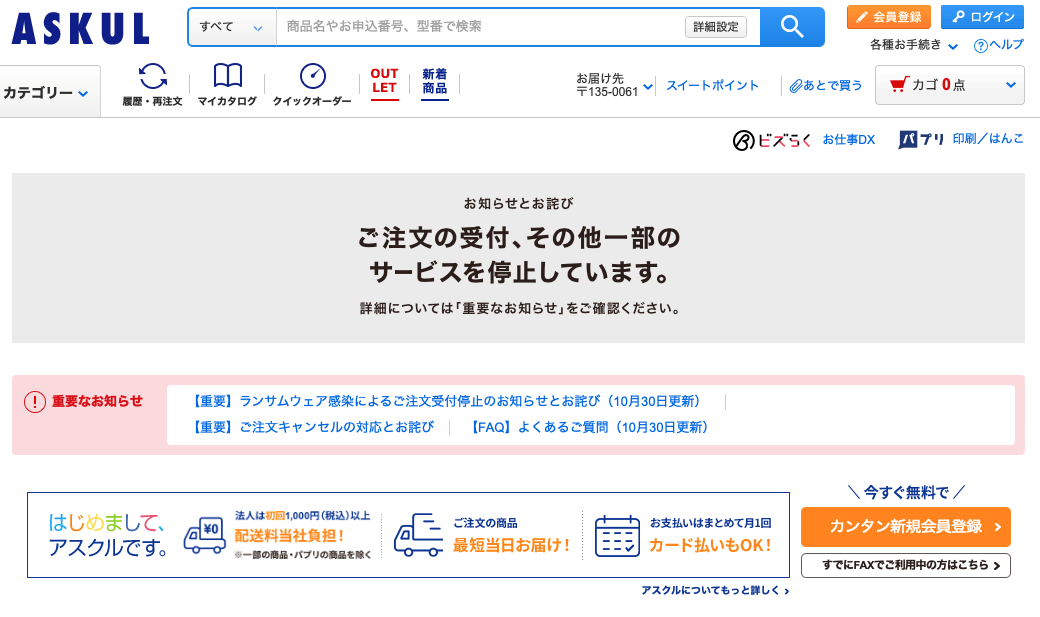This screenshot has height=617, width=1040.
Task: Open the お届け先 delivery address selector
Action: 614,86
